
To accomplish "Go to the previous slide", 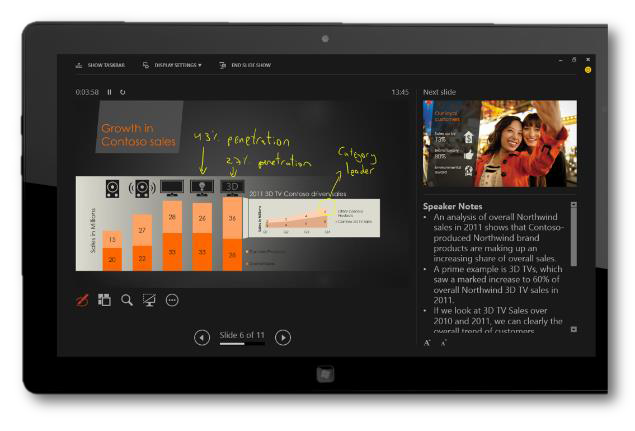I will pos(202,337).
